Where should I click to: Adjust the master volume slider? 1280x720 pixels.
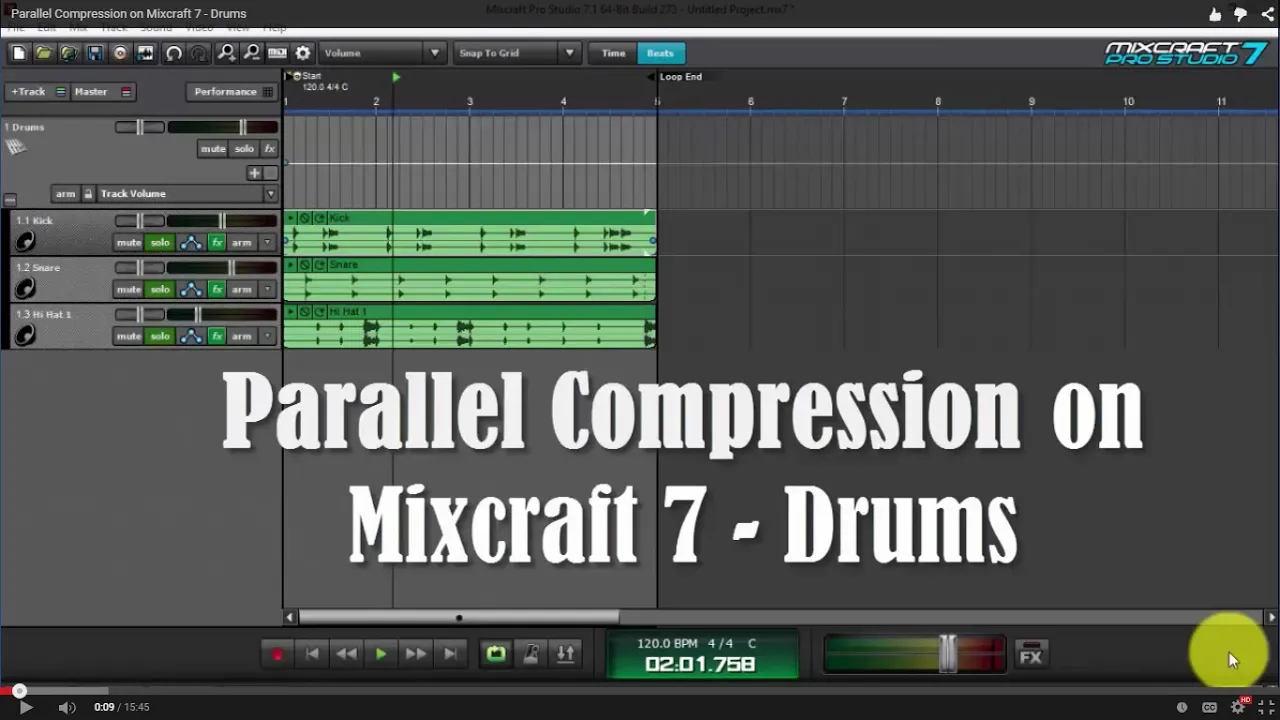(915, 654)
